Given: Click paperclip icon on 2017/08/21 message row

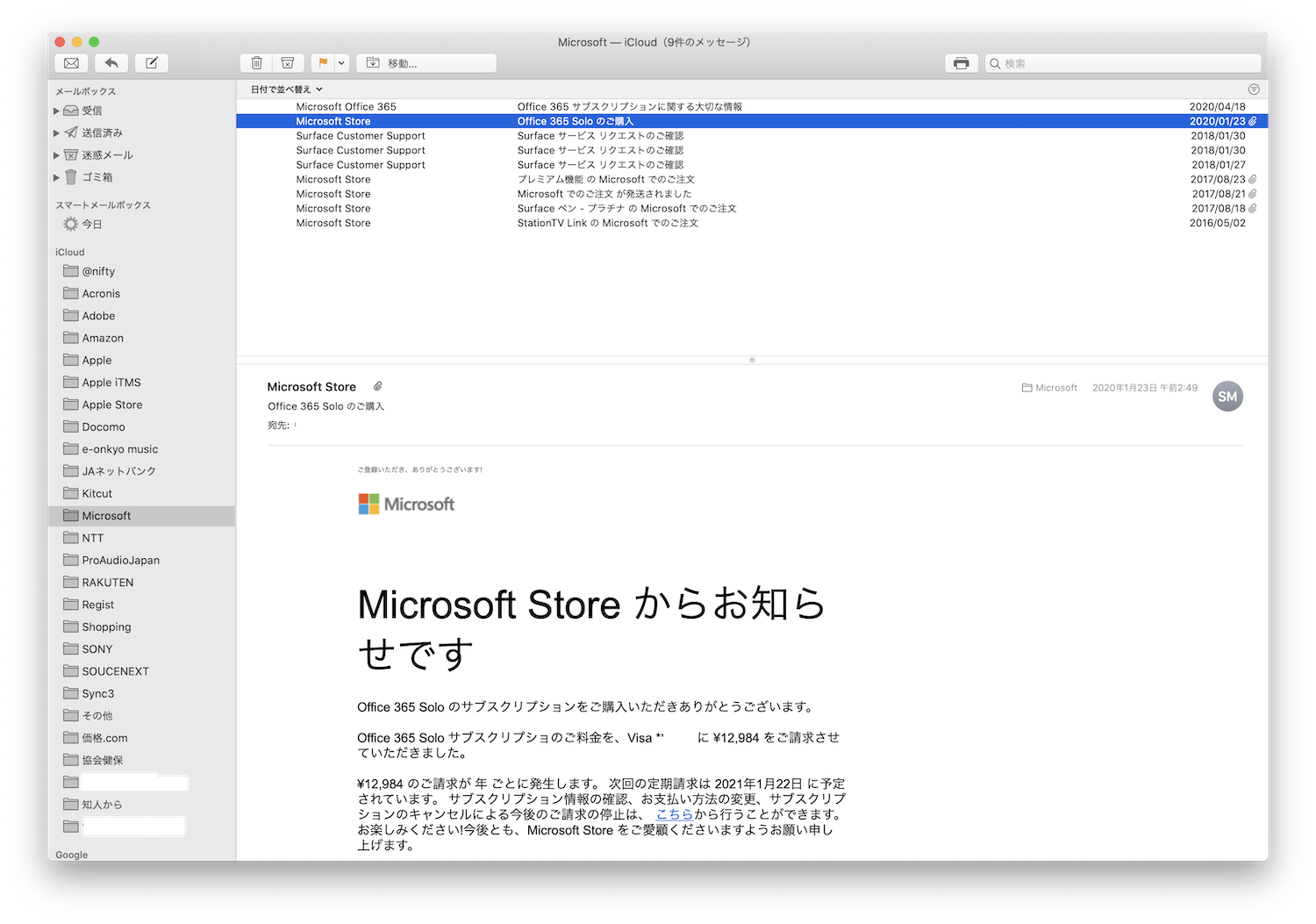Looking at the screenshot, I should (1253, 194).
